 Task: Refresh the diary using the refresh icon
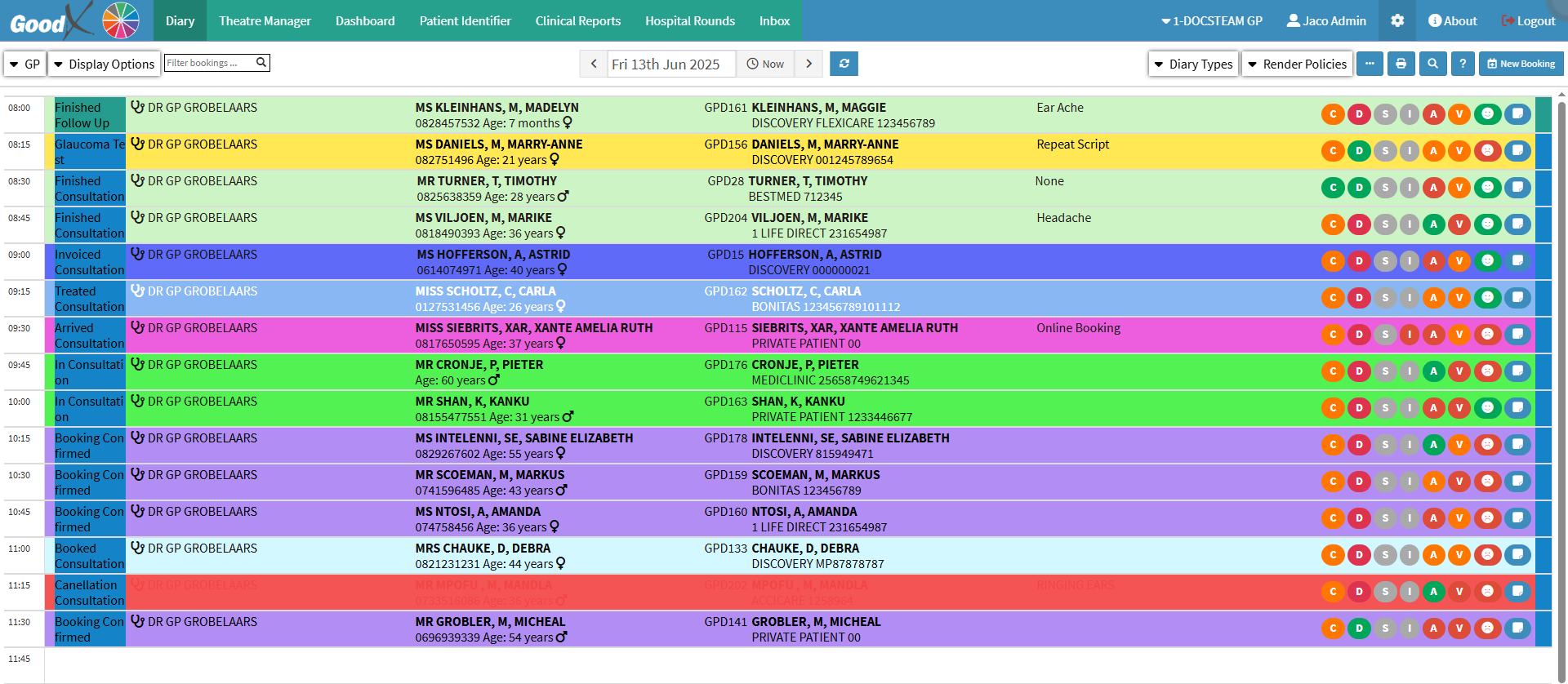(844, 64)
